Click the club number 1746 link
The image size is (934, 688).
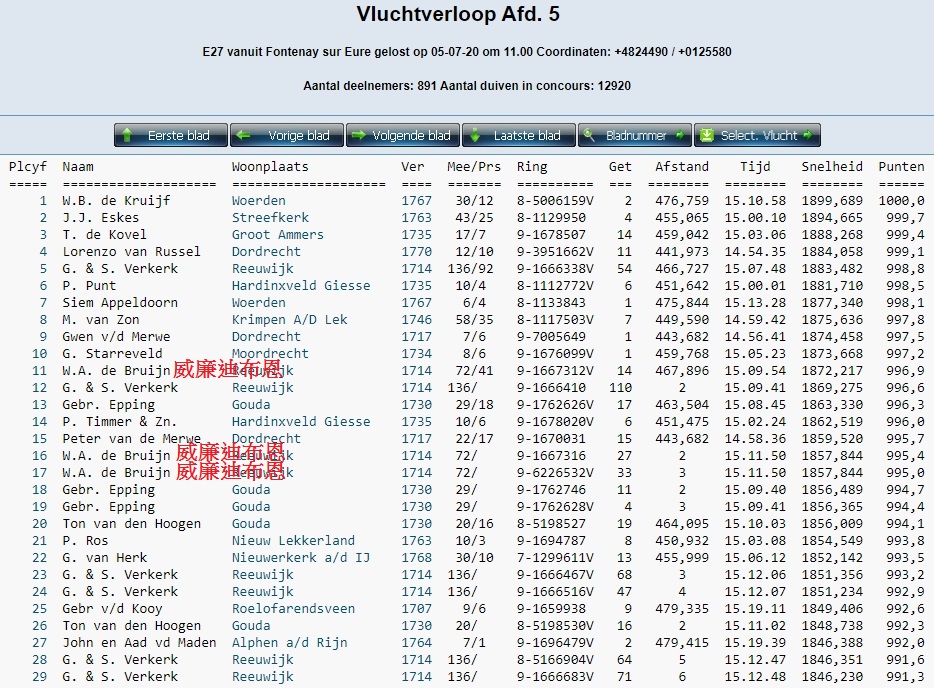pos(416,320)
